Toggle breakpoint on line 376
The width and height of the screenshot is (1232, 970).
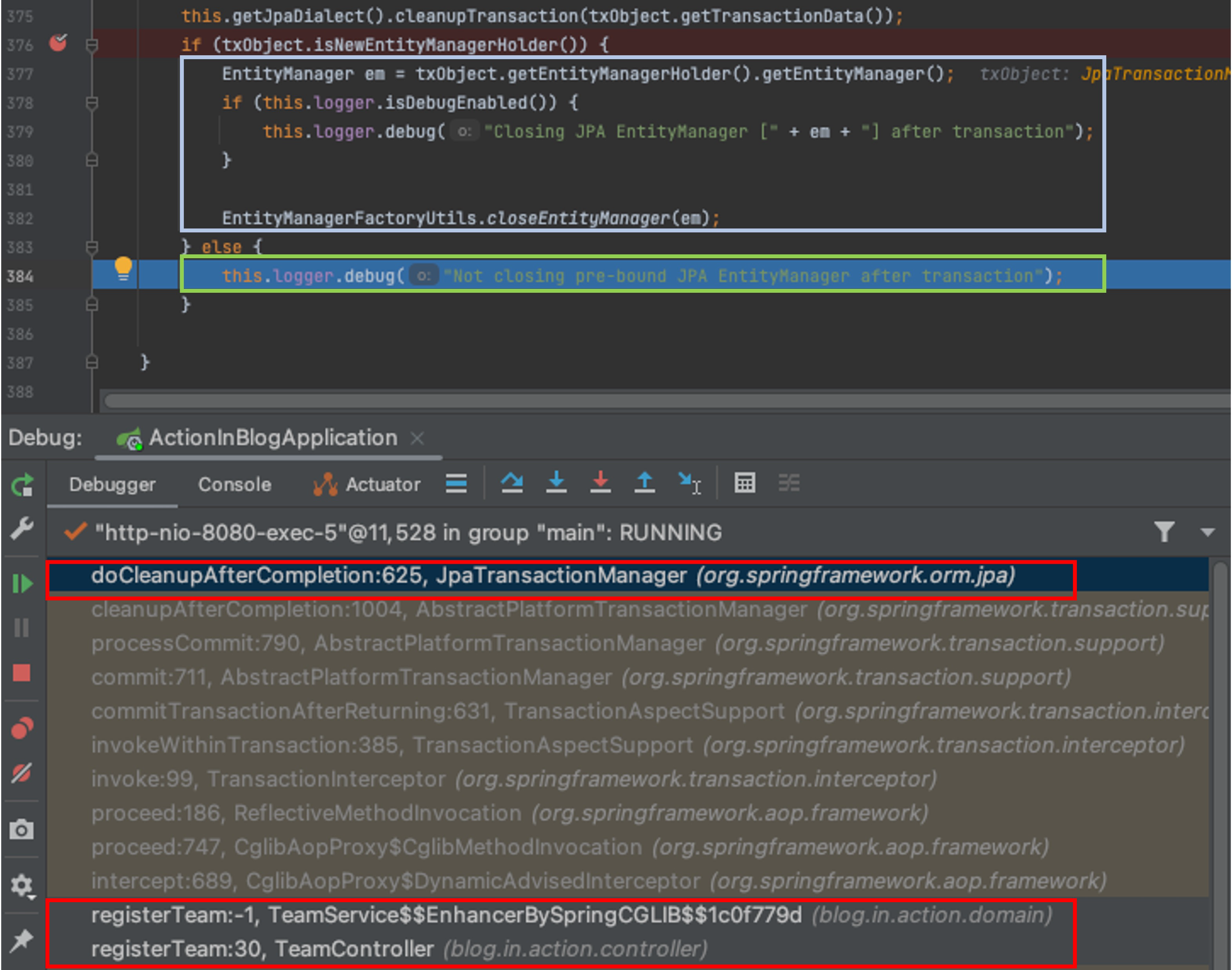[58, 43]
